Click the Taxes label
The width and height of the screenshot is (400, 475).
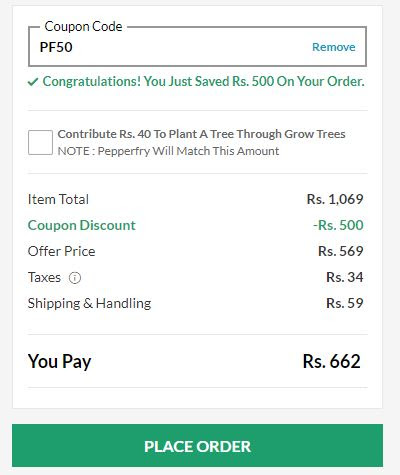[44, 277]
